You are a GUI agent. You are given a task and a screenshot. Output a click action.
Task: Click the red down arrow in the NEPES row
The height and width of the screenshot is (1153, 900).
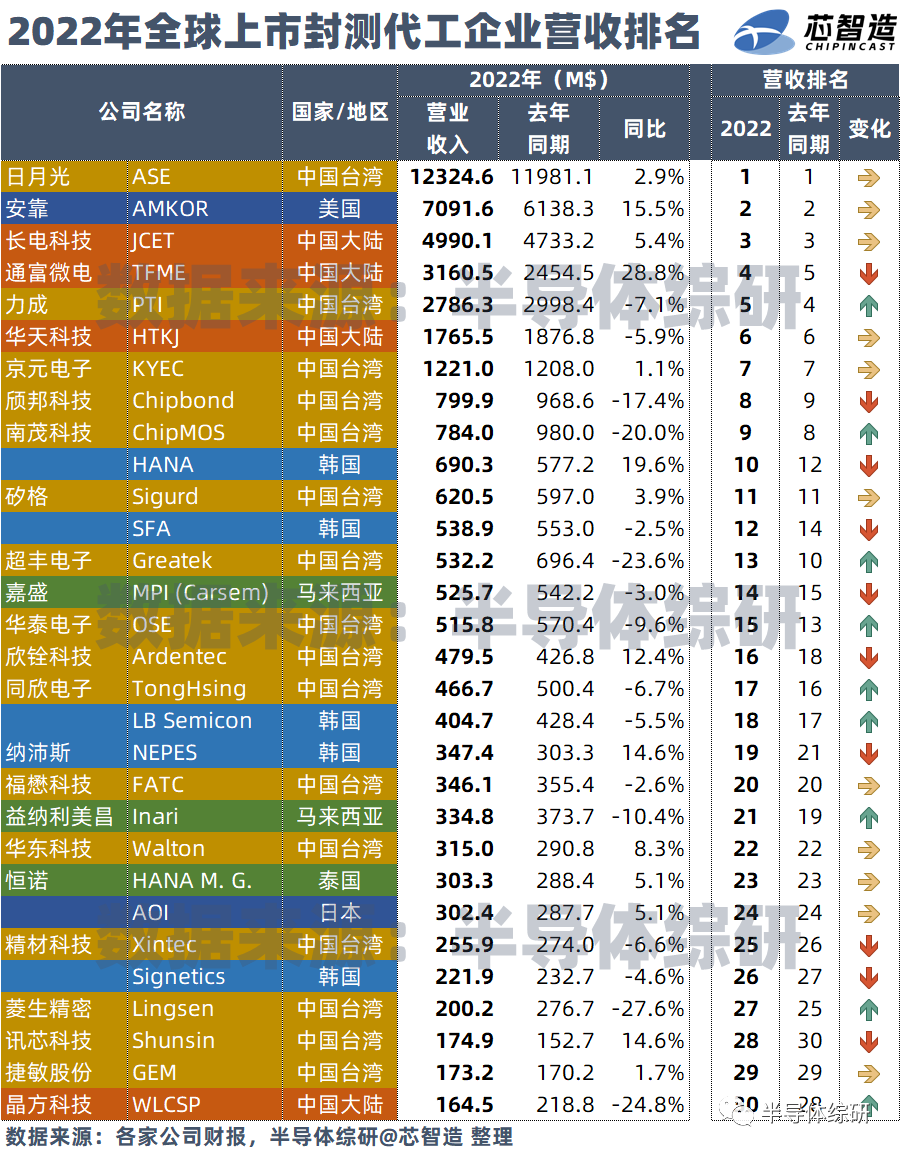(x=868, y=754)
